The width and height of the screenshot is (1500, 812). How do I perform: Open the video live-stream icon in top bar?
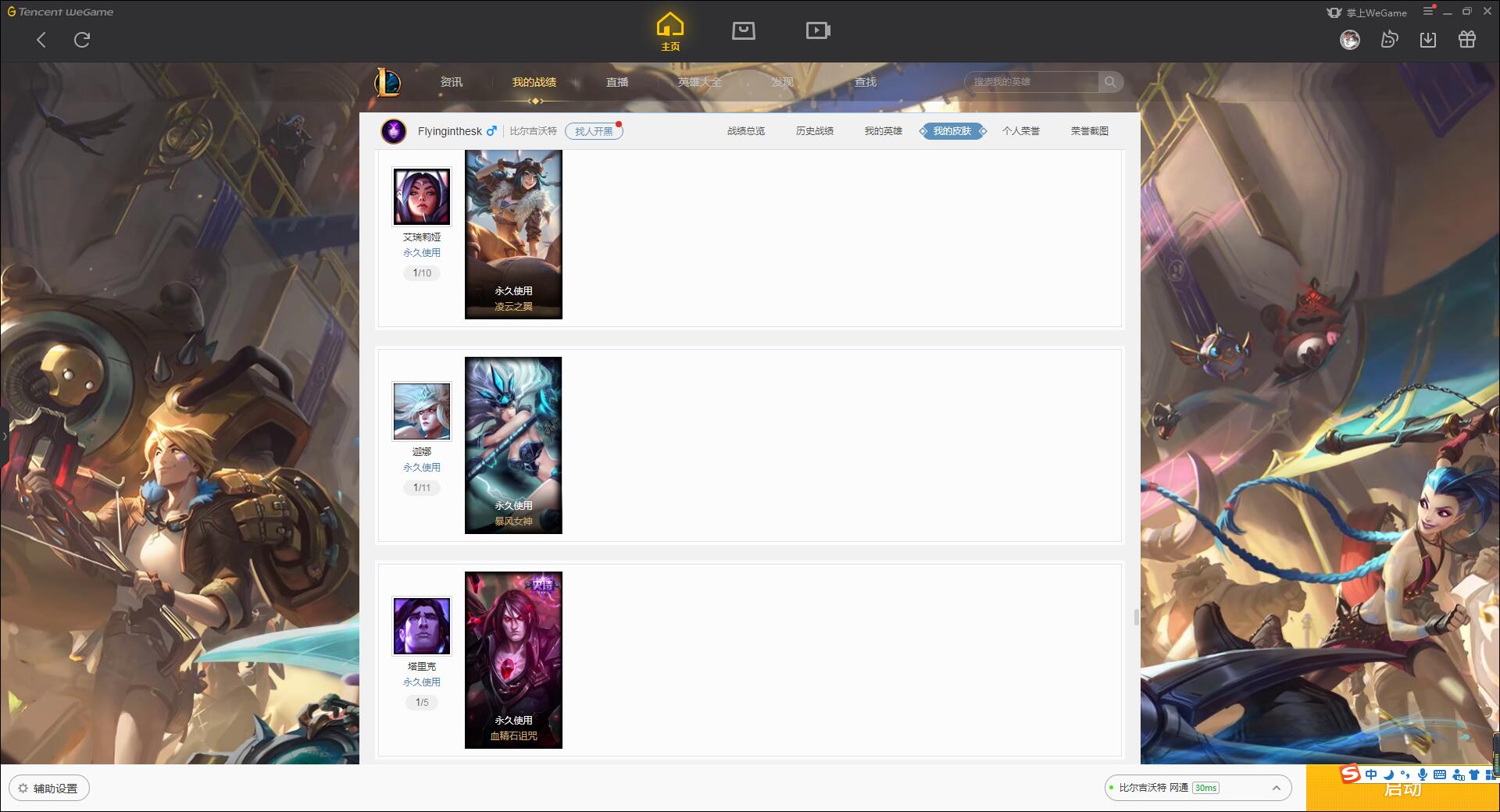818,30
